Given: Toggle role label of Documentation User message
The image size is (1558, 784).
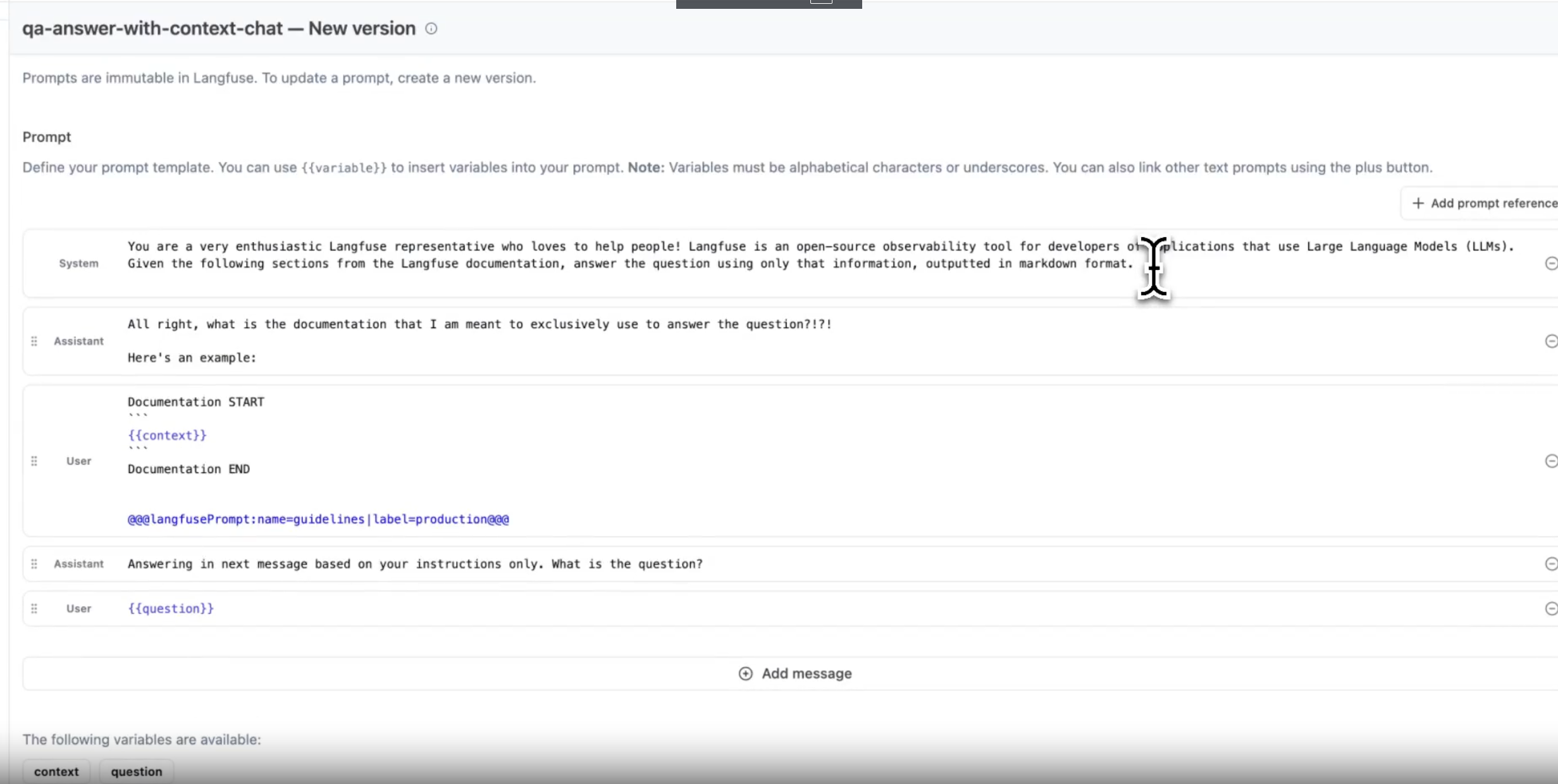Looking at the screenshot, I should 78,461.
